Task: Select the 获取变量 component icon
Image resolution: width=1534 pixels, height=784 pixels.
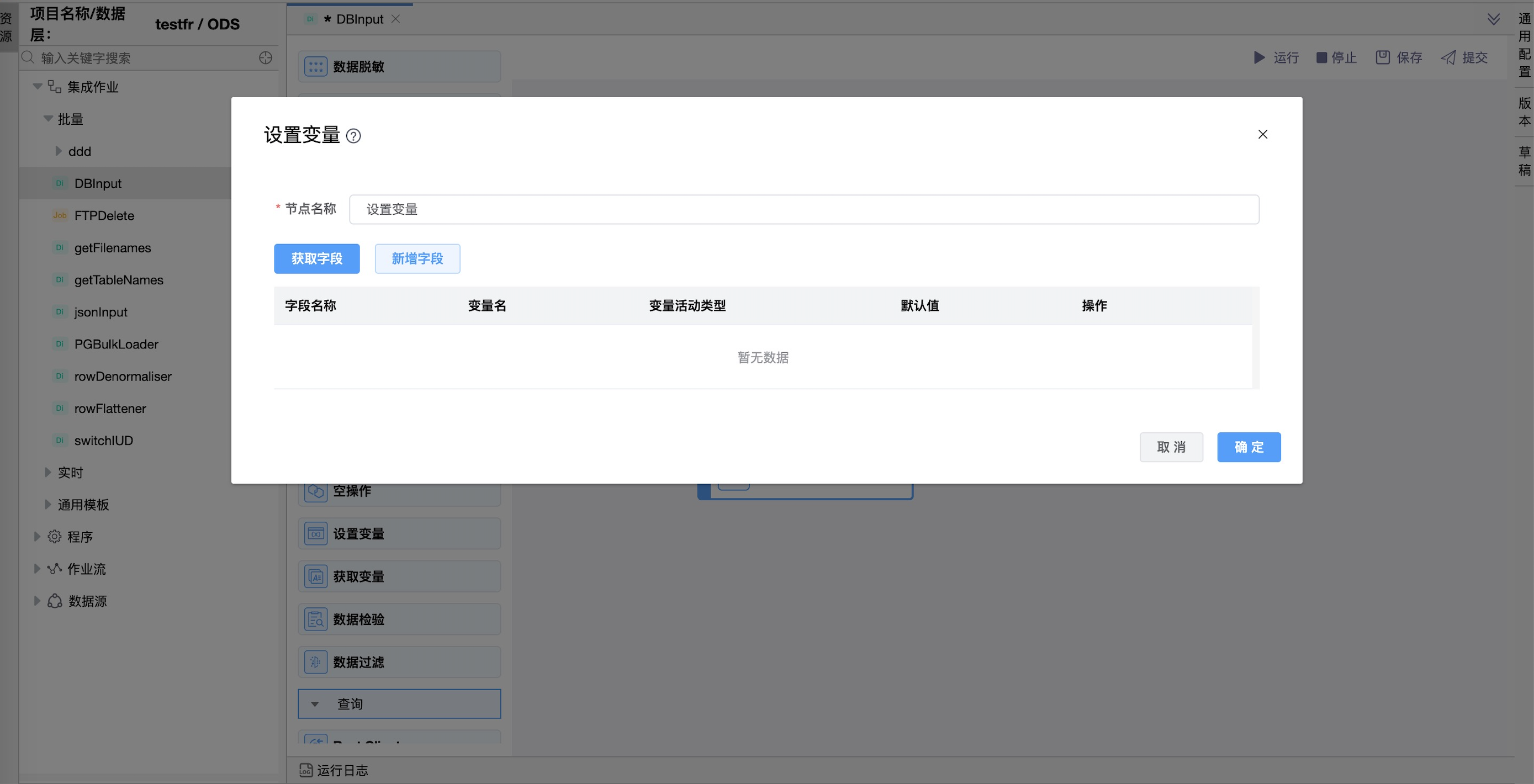Action: pos(316,576)
